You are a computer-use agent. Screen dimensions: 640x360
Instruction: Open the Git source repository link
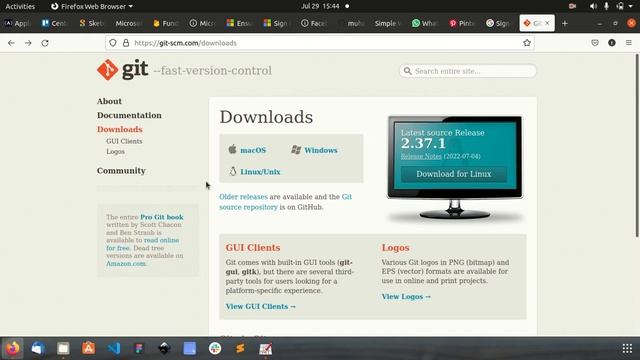285,202
